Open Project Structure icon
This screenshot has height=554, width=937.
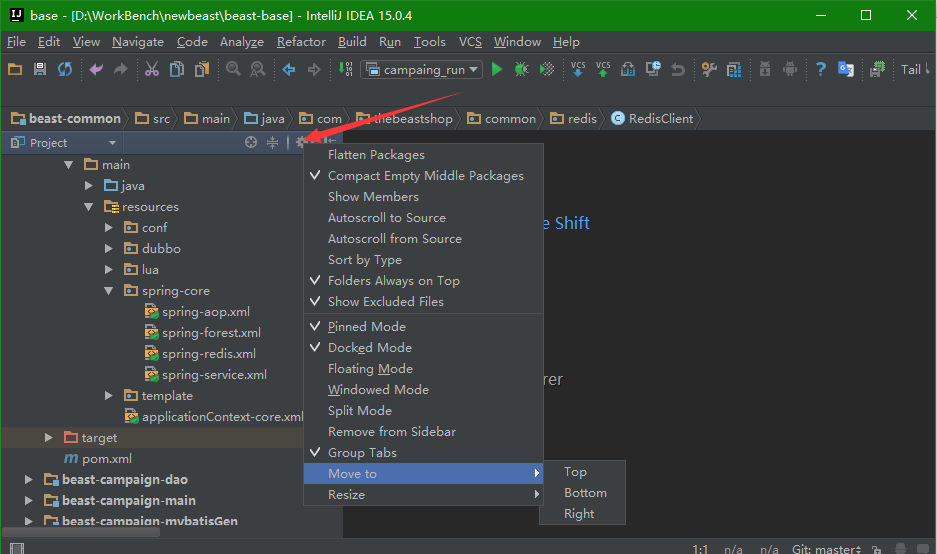click(734, 69)
